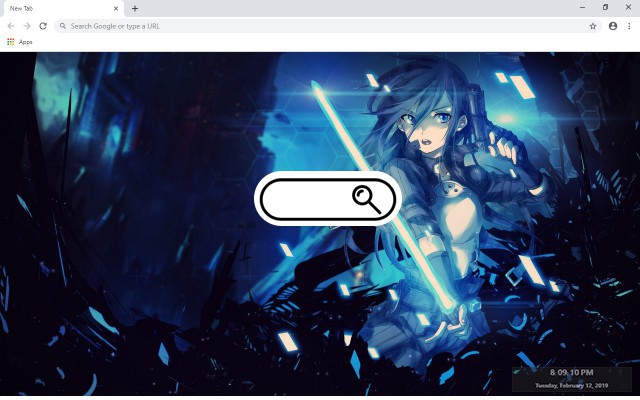This screenshot has width=640, height=400.
Task: Click the magnifying glass in the search box
Action: [366, 199]
